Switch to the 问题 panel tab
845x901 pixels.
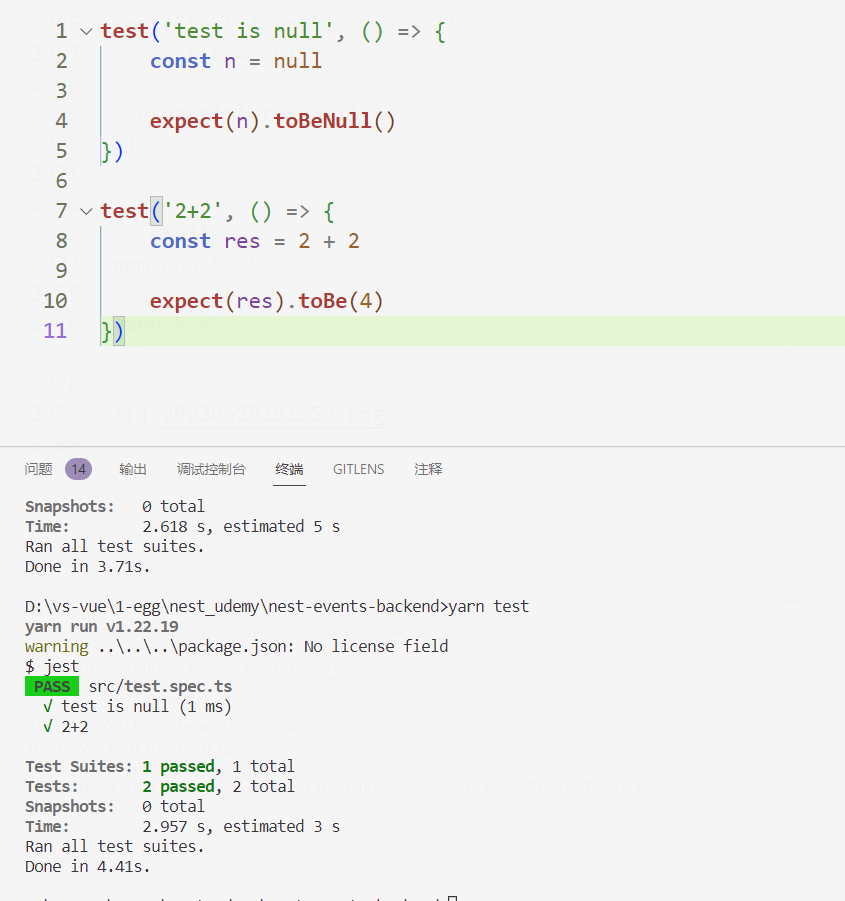pos(39,469)
